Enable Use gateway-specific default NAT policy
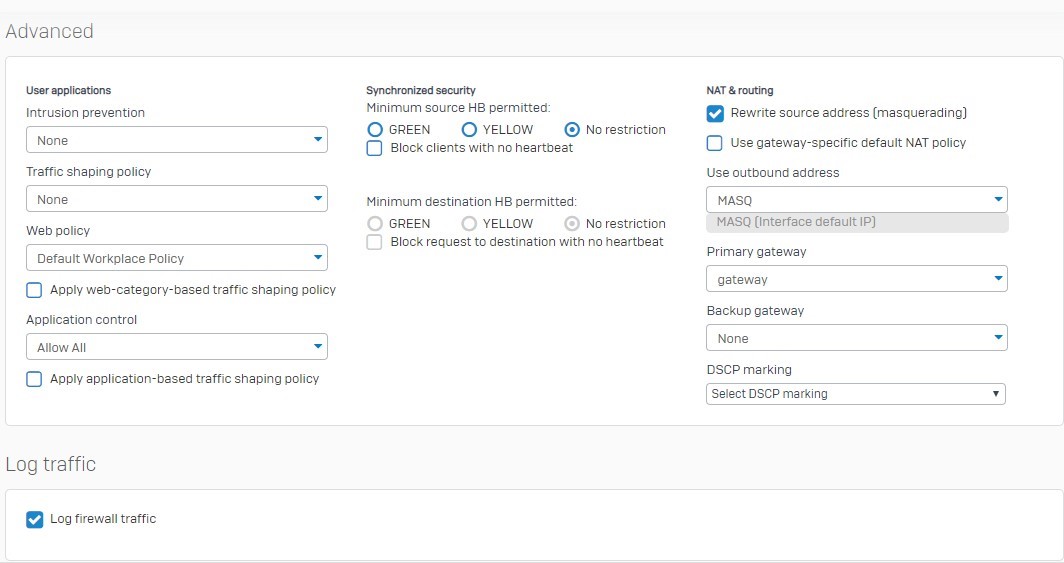 click(715, 143)
